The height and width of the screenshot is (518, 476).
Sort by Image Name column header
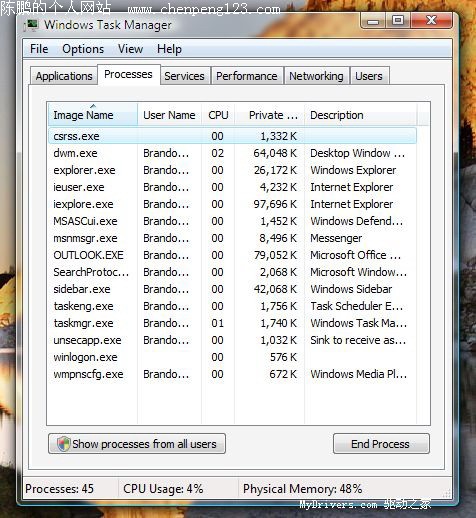click(93, 115)
